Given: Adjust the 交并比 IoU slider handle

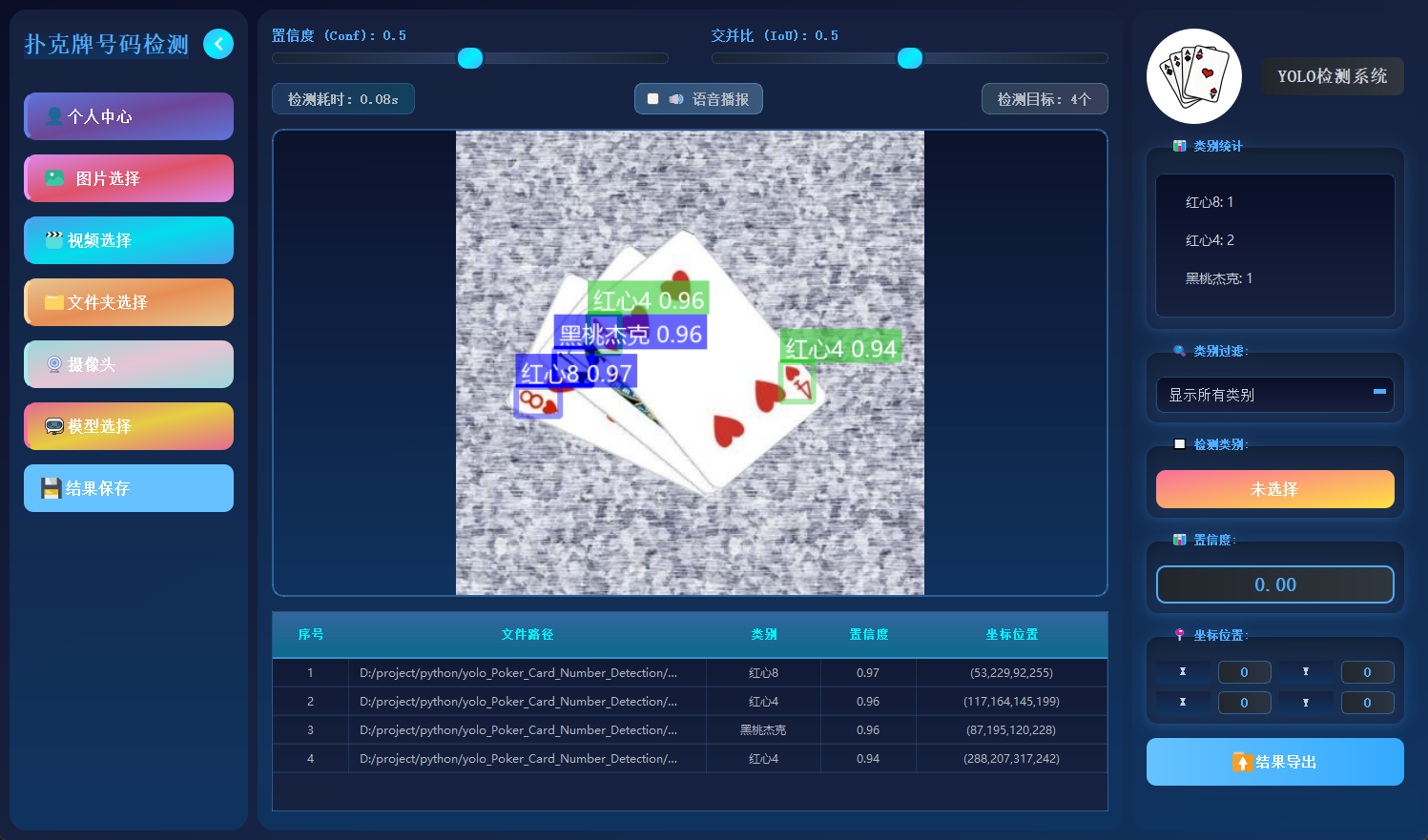Looking at the screenshot, I should point(910,58).
